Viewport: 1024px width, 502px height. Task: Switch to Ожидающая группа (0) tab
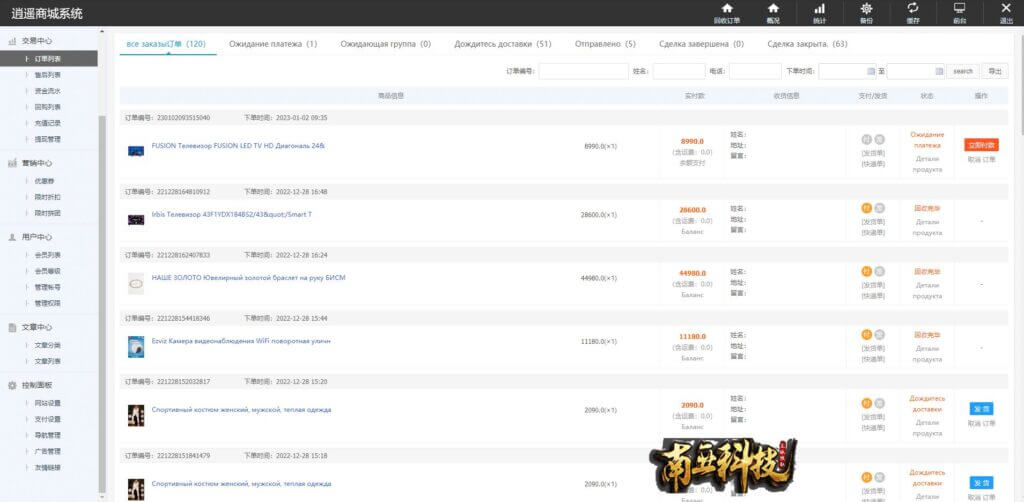(385, 44)
